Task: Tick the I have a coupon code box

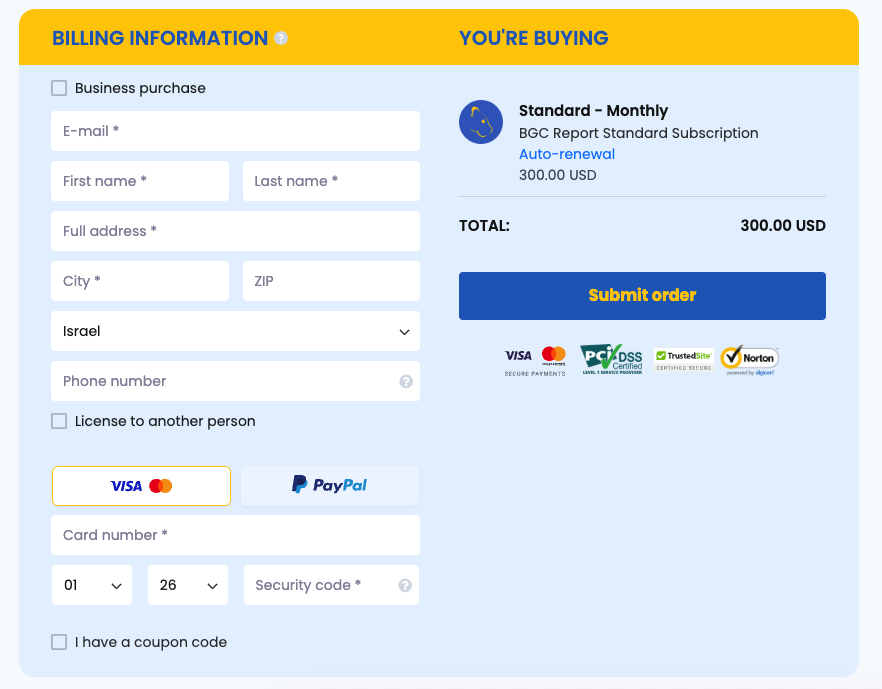Action: point(59,642)
